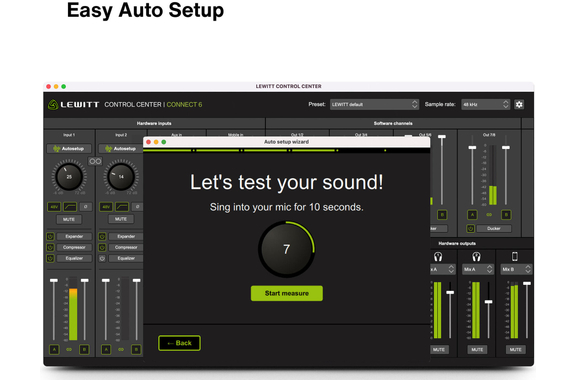Click stepper arrows of first headphones mix selector

pyautogui.click(x=451, y=269)
